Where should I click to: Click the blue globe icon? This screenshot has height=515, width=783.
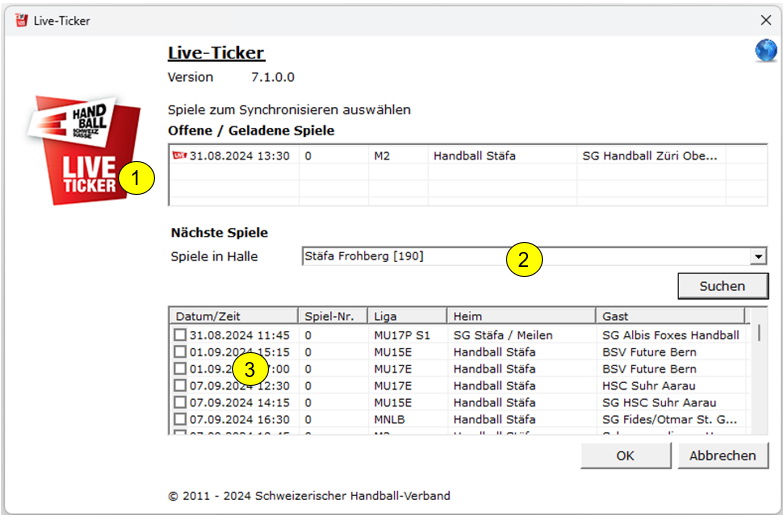pyautogui.click(x=766, y=50)
